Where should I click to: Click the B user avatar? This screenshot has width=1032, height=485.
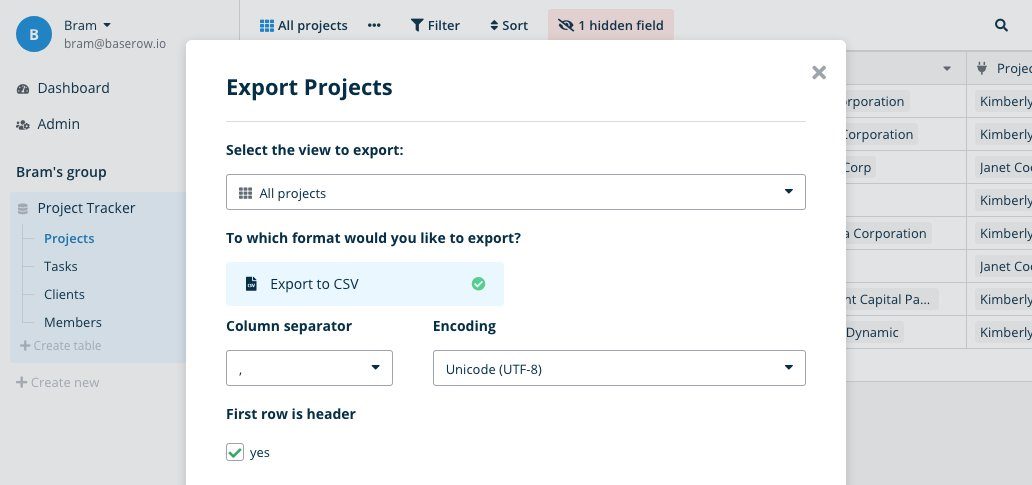coord(33,34)
